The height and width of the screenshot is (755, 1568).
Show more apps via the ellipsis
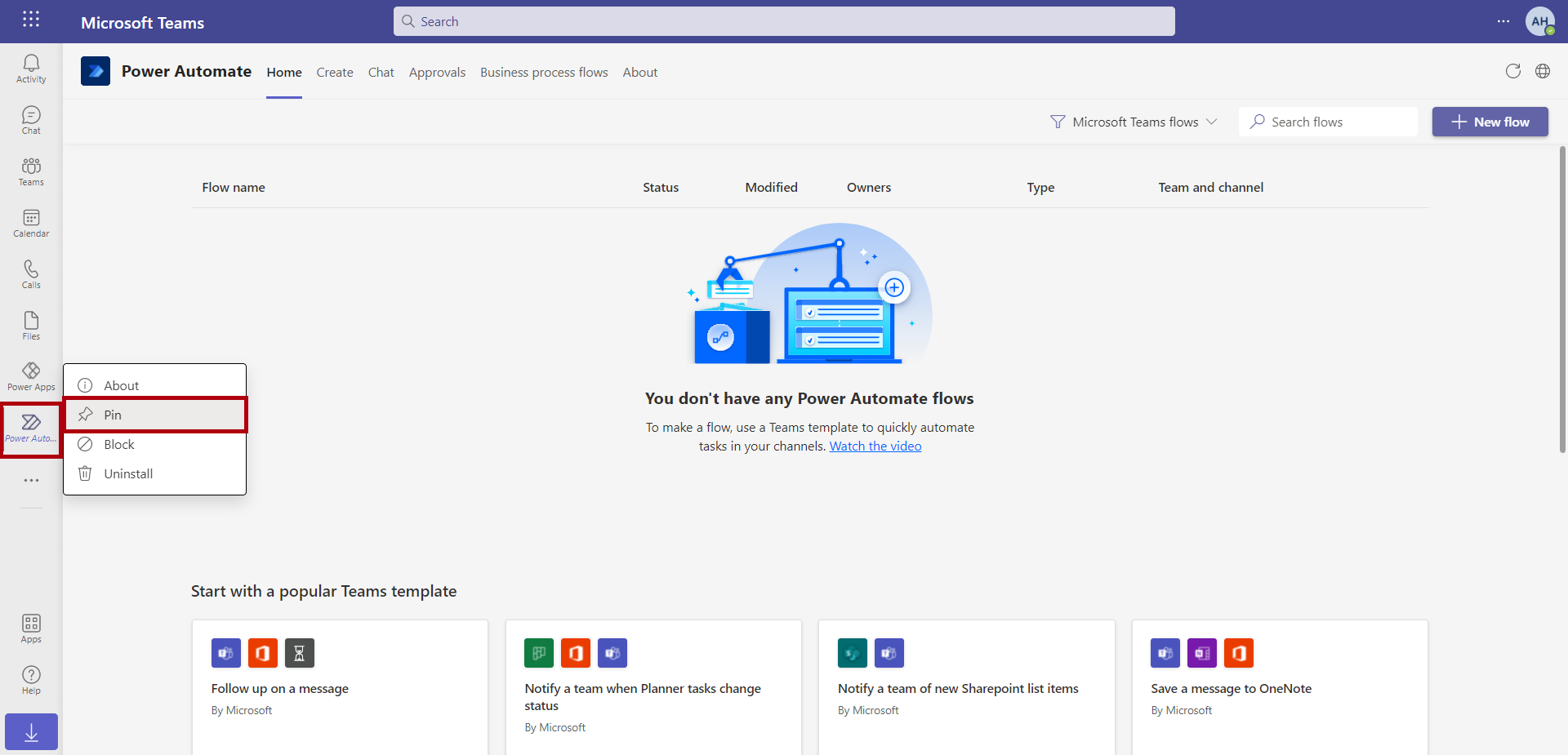click(31, 481)
